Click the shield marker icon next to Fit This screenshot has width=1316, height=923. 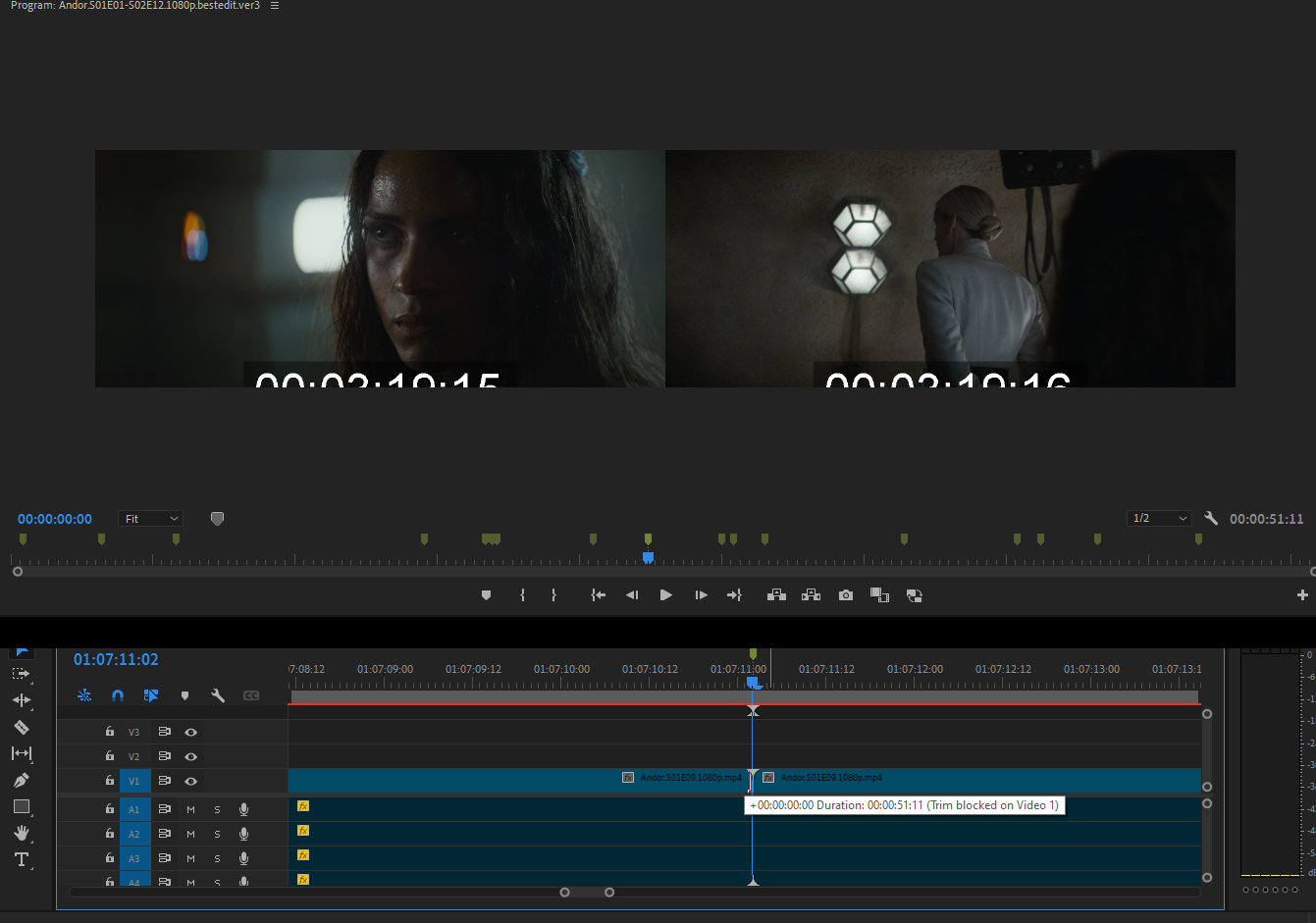217,519
